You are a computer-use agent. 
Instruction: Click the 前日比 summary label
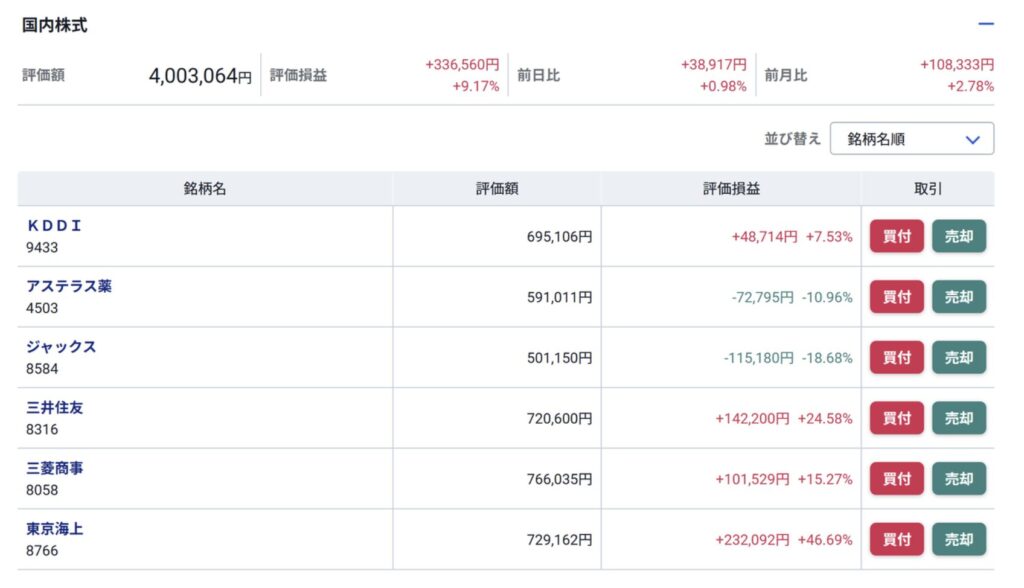(539, 76)
